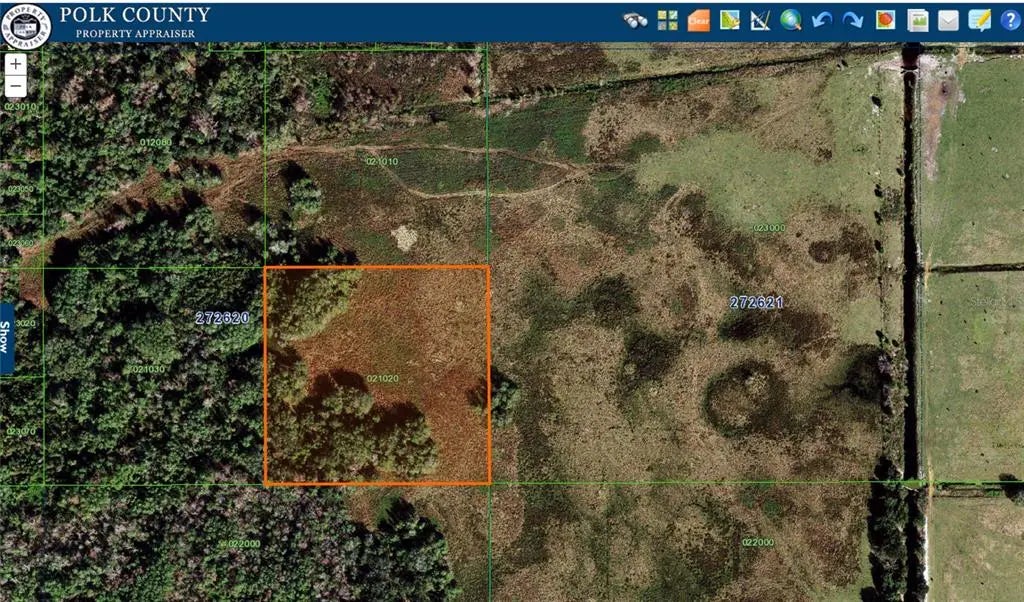Image resolution: width=1024 pixels, height=602 pixels.
Task: Zoom in using the plus button
Action: tap(16, 63)
